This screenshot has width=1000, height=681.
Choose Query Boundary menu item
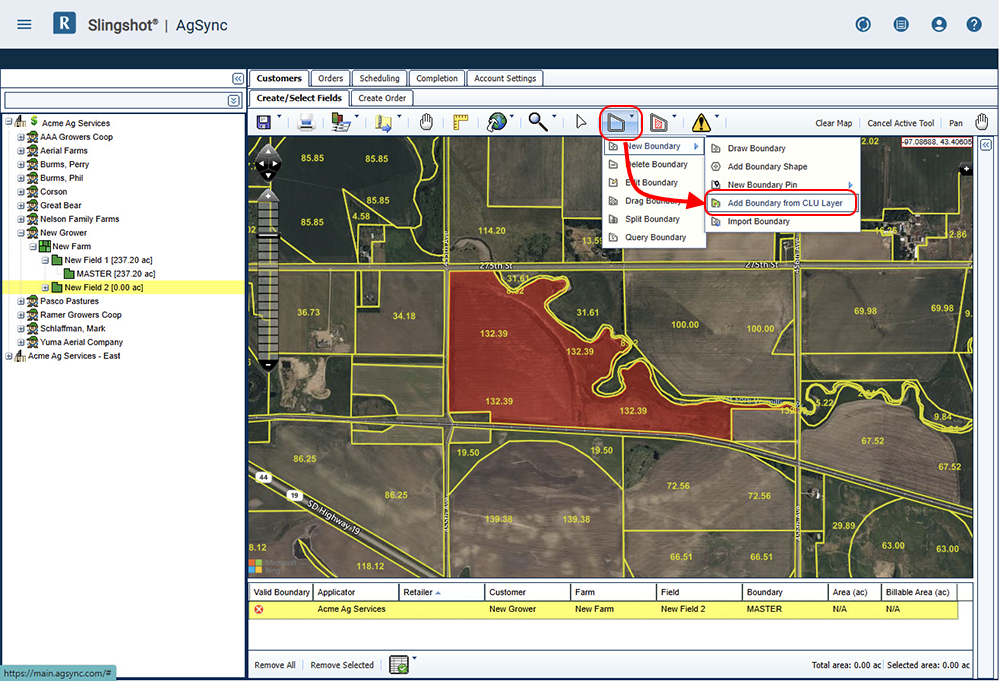654,238
